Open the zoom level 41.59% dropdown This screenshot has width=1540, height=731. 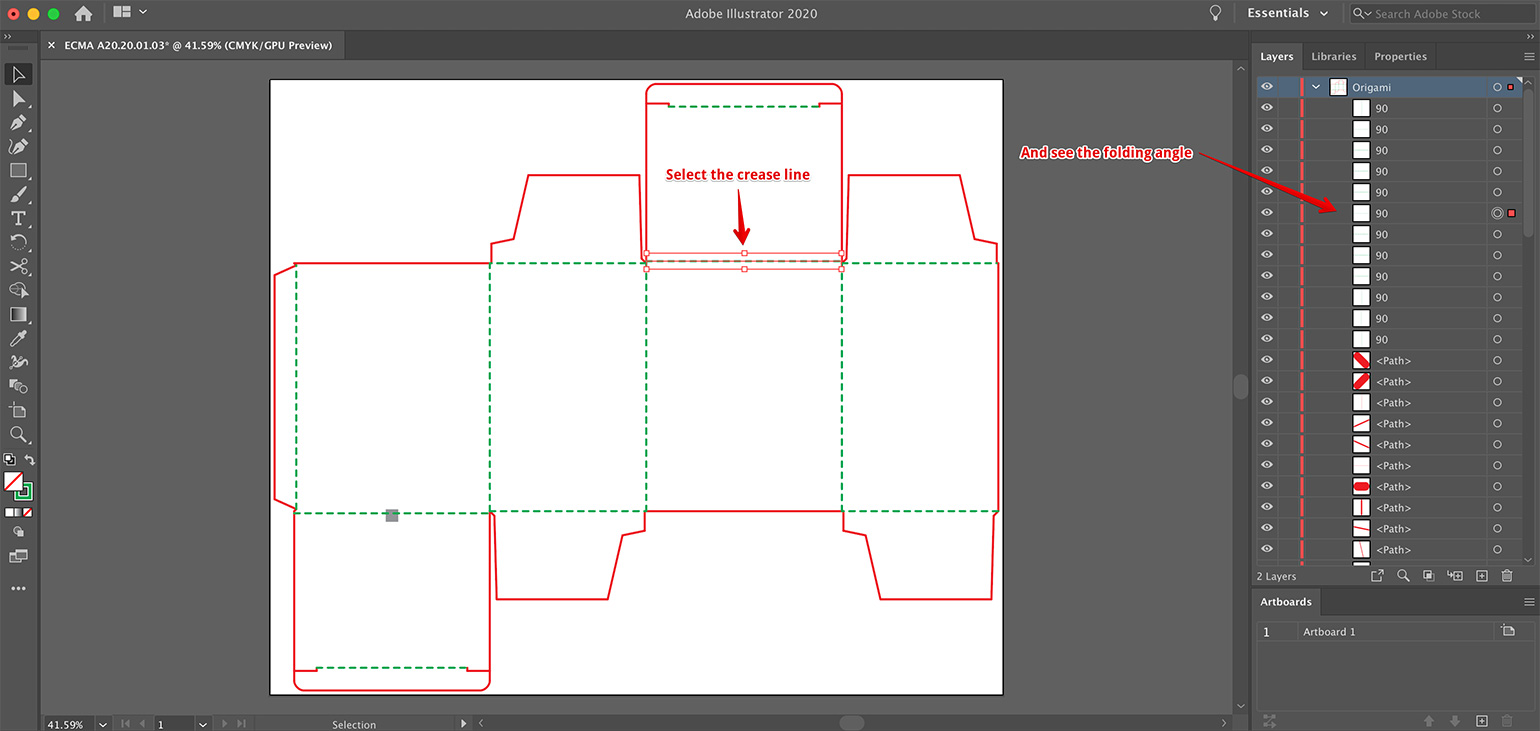coord(103,724)
